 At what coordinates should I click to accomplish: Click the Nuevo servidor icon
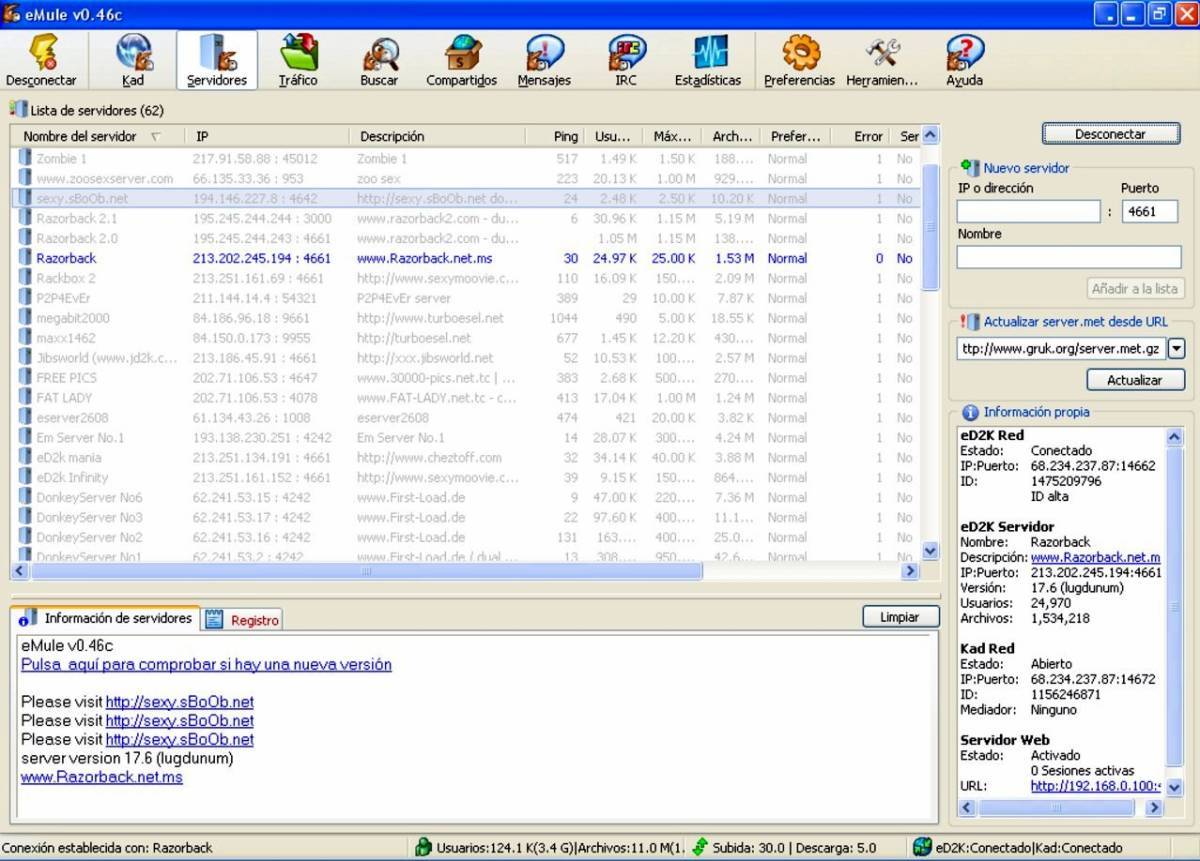pyautogui.click(x=970, y=168)
